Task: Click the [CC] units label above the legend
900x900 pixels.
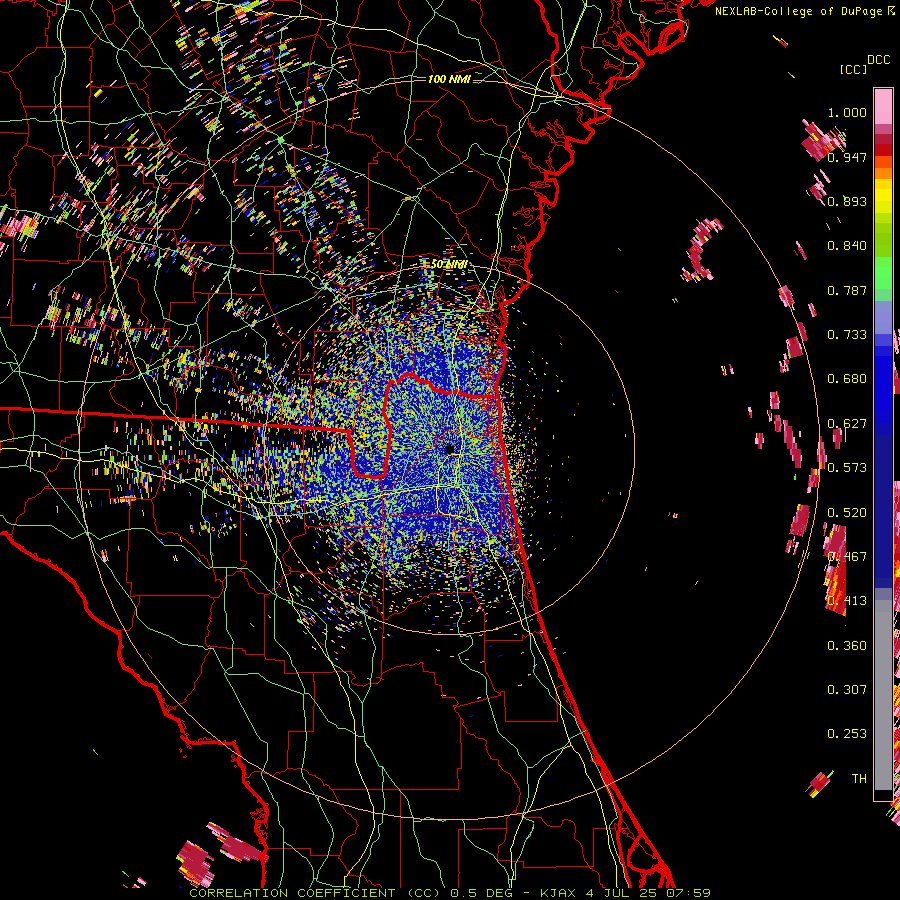Action: click(x=854, y=69)
